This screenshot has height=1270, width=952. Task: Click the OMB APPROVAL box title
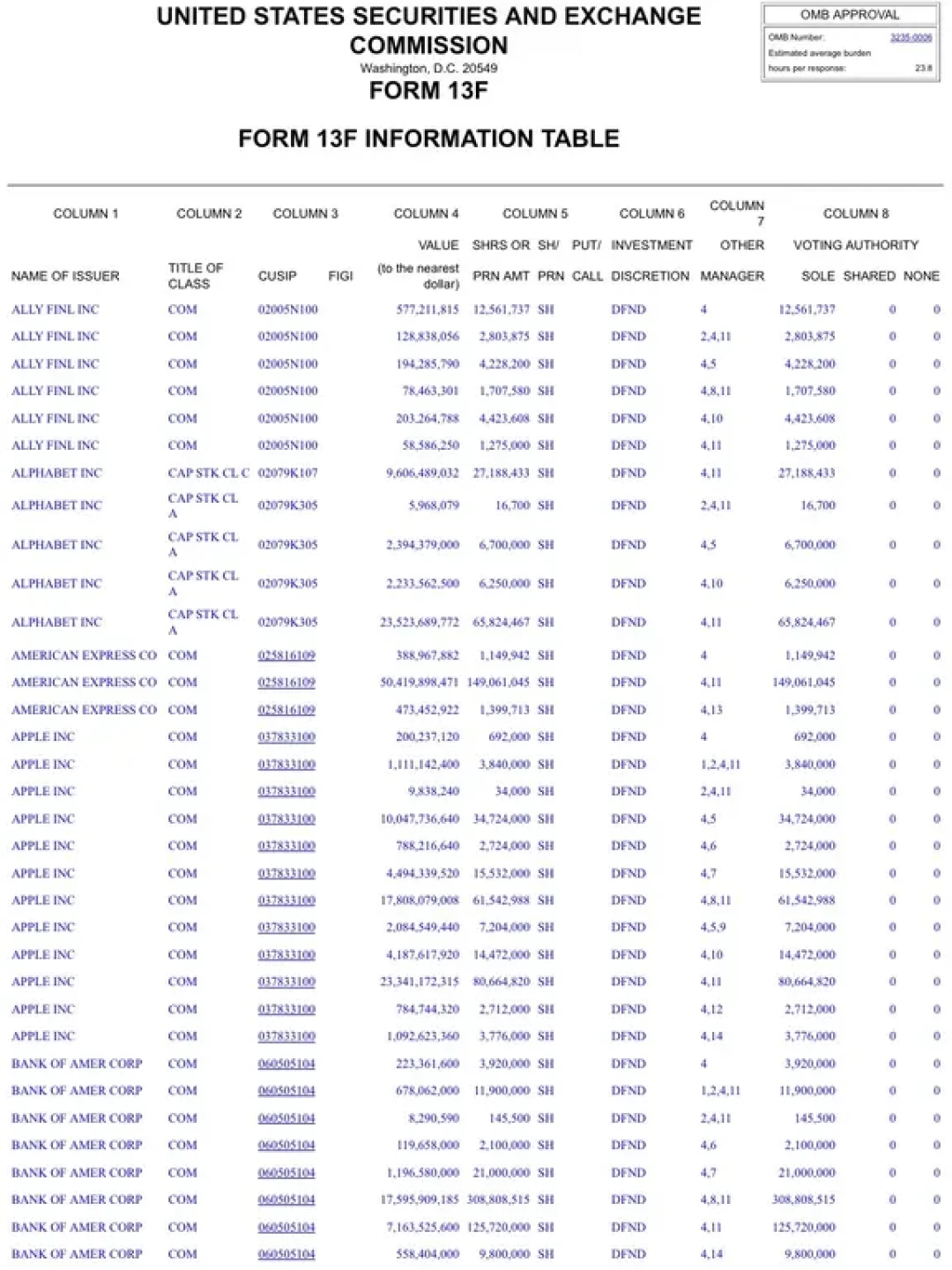point(850,15)
